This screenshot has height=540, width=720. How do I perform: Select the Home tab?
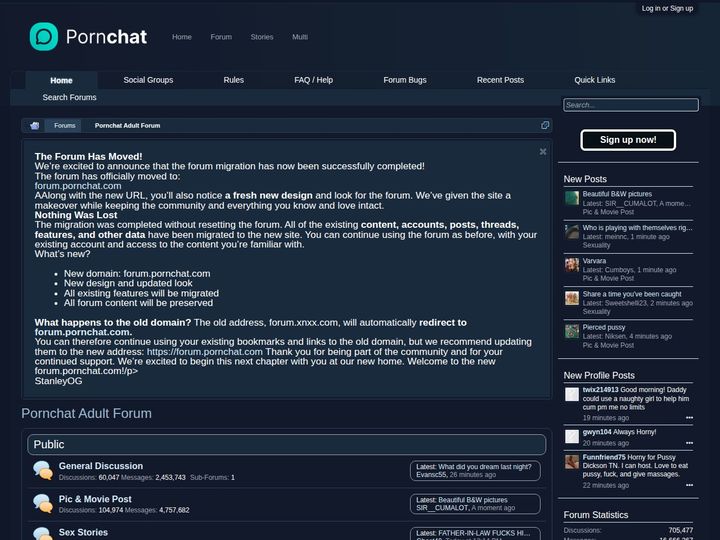(61, 80)
